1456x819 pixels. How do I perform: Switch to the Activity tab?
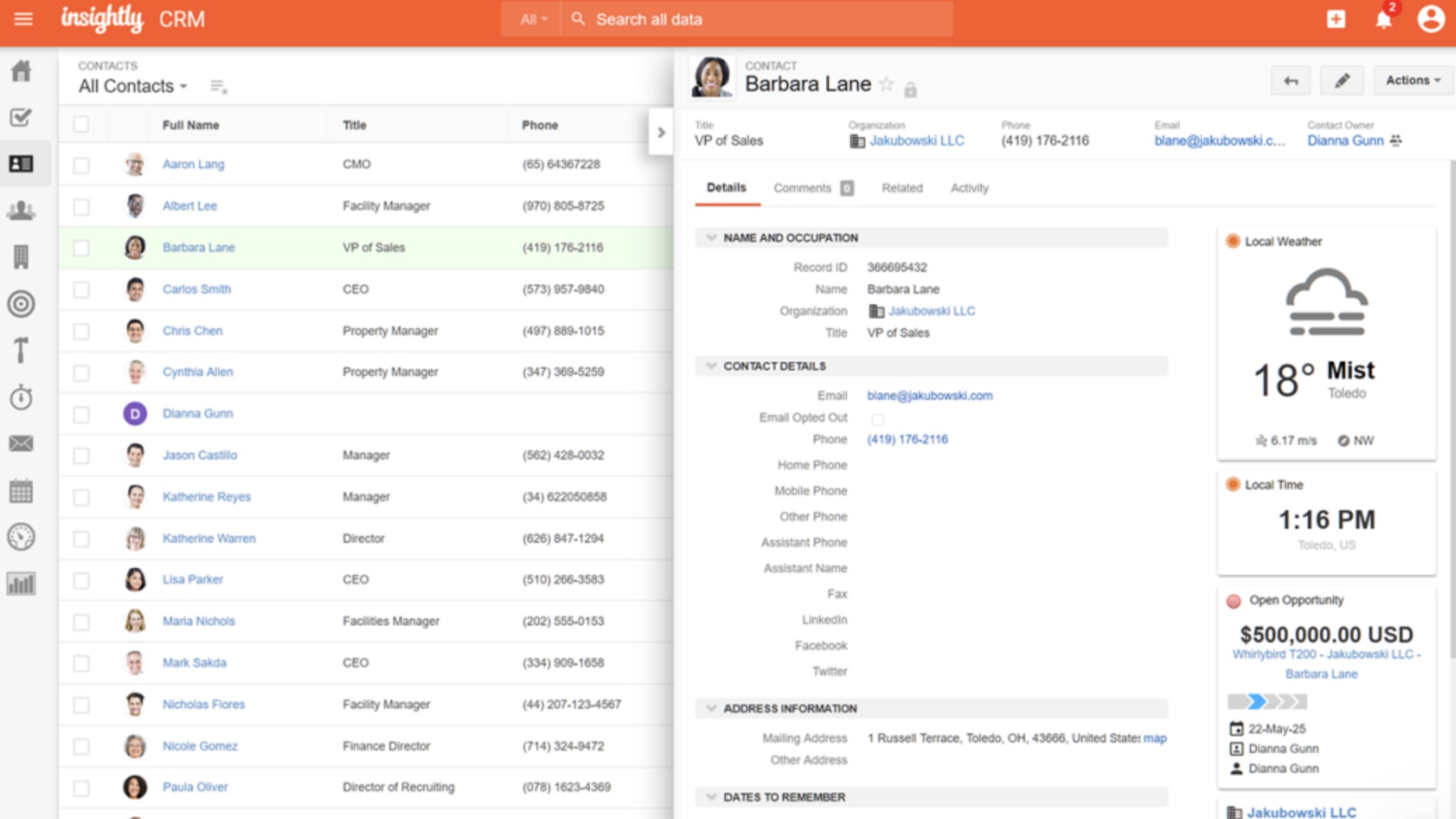pyautogui.click(x=969, y=188)
